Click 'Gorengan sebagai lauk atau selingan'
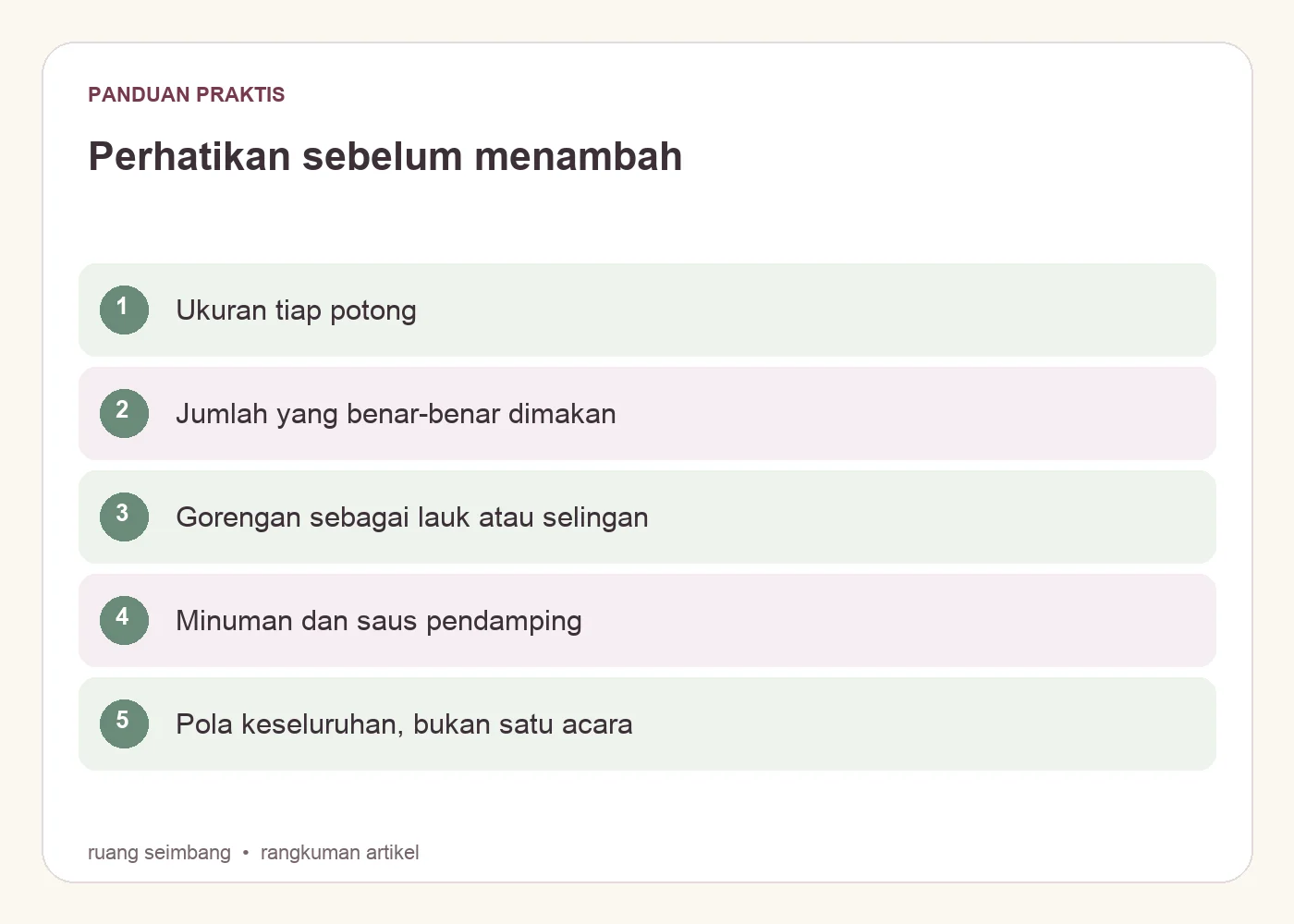The width and height of the screenshot is (1294, 924). [x=412, y=517]
